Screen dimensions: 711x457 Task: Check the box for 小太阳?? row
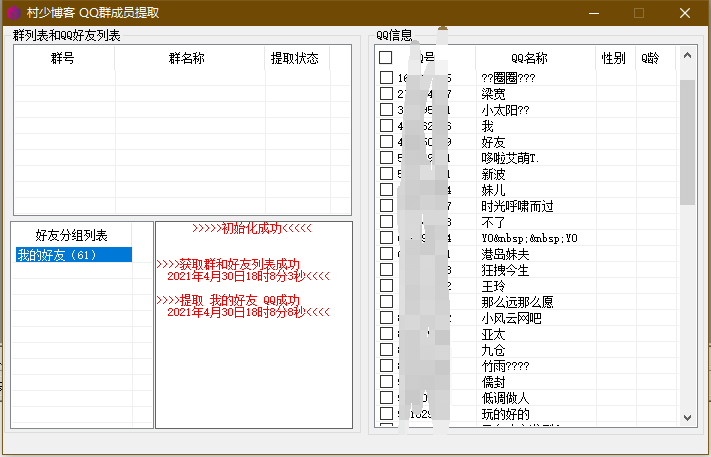click(x=386, y=109)
